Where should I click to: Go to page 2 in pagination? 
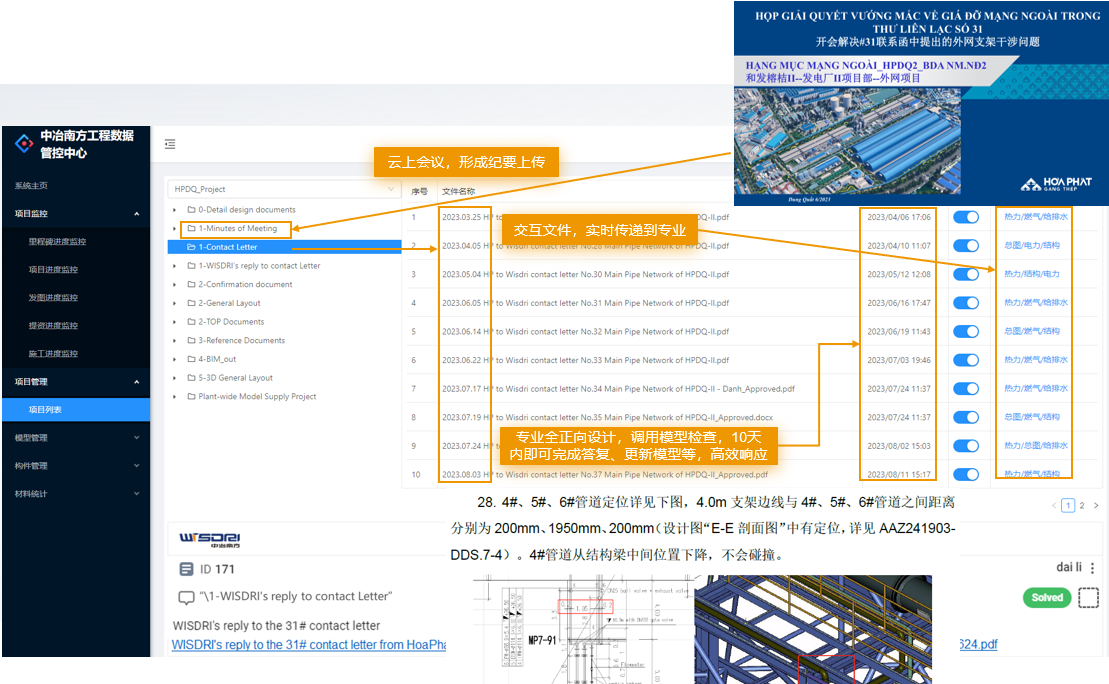(1081, 505)
